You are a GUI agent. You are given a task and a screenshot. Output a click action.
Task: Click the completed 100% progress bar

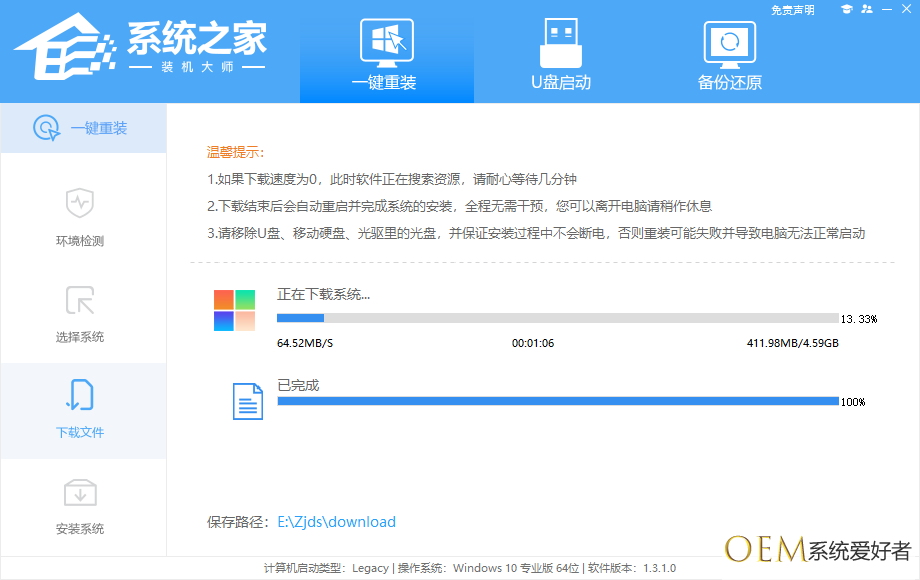pos(557,401)
